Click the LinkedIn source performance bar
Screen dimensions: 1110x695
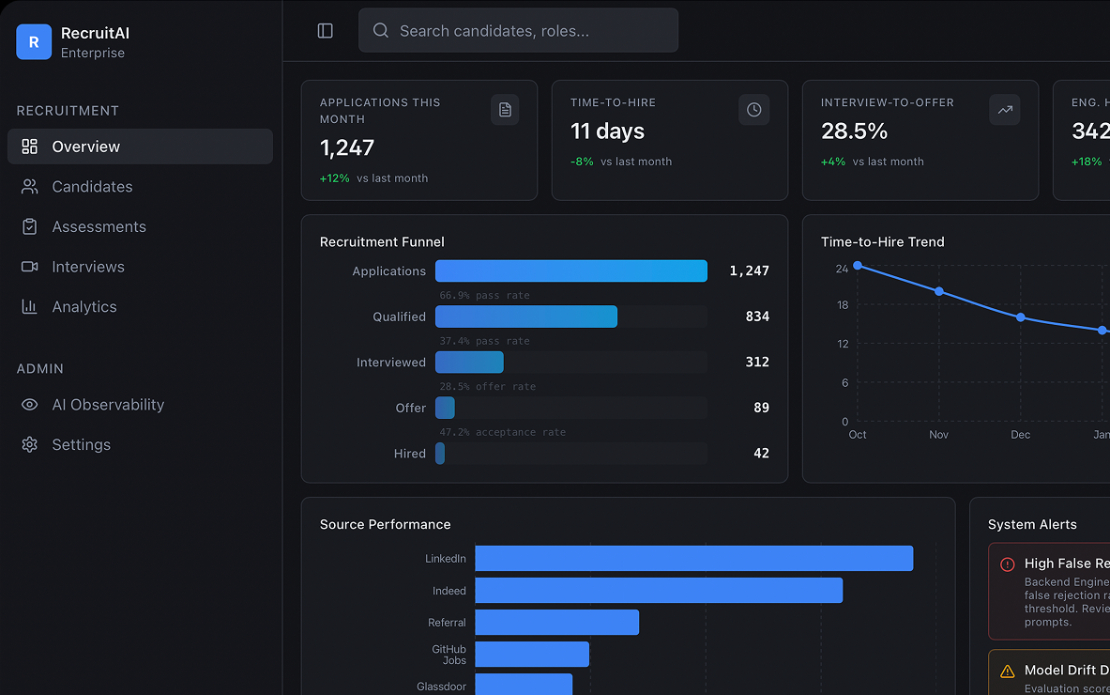(x=694, y=558)
